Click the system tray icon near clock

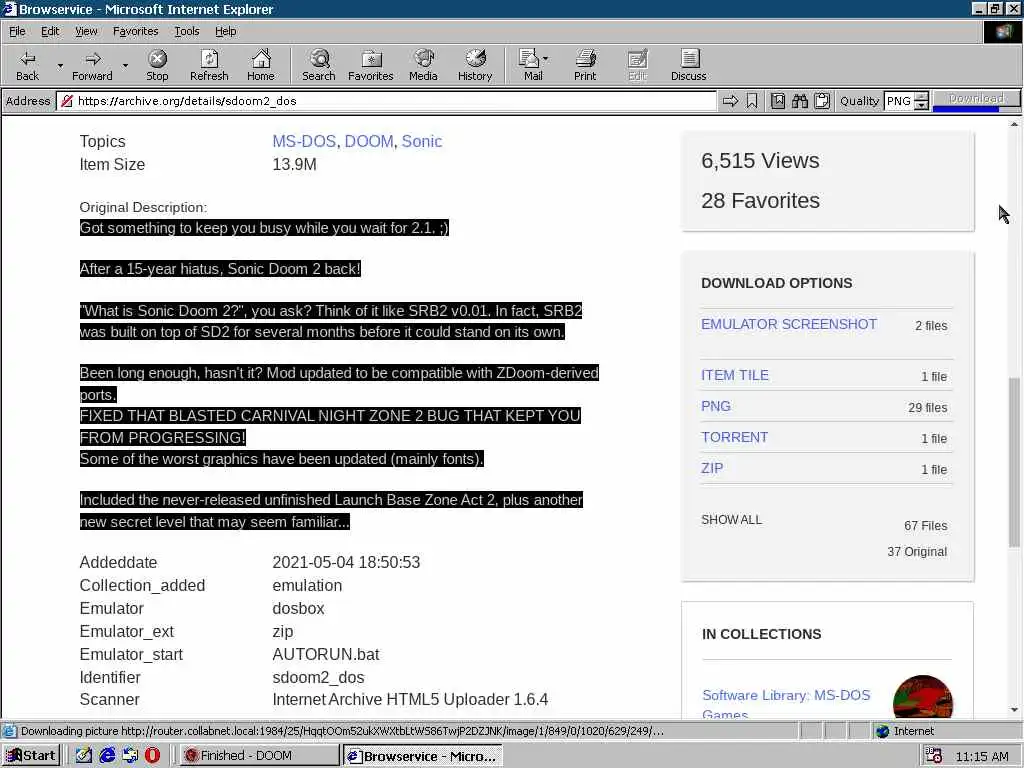click(934, 756)
